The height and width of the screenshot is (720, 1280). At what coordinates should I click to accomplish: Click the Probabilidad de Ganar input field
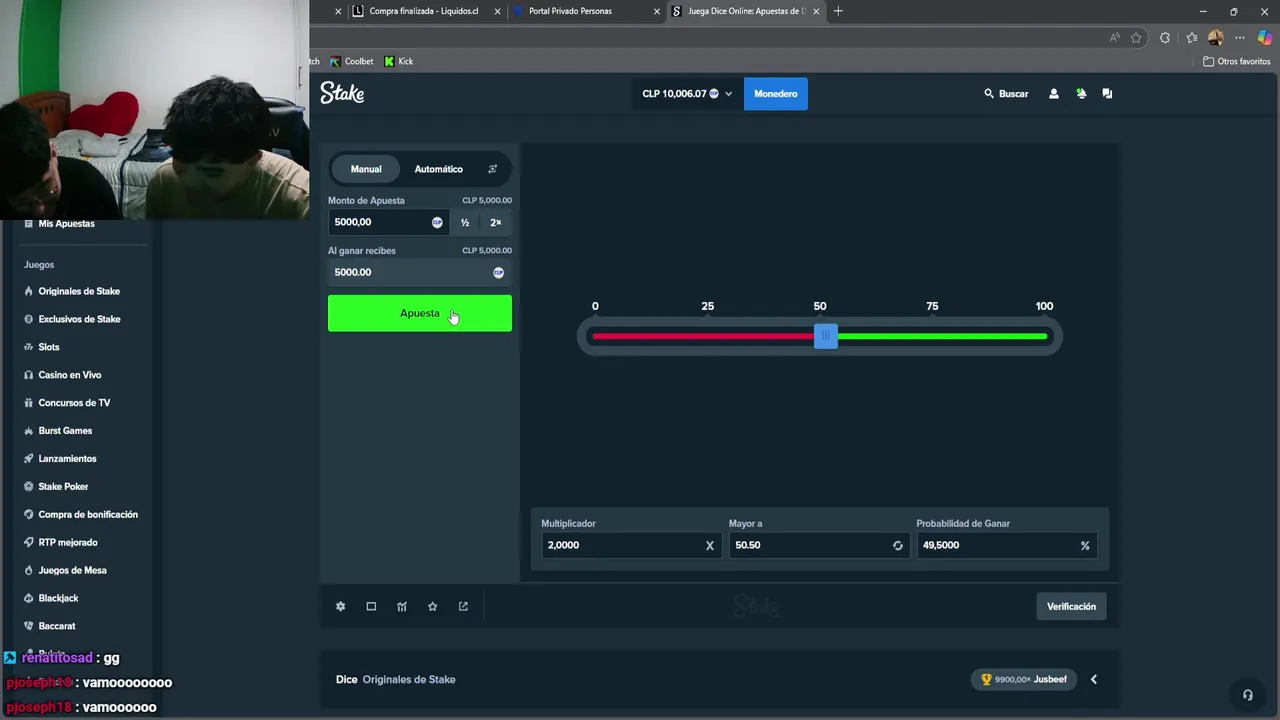click(x=1007, y=545)
